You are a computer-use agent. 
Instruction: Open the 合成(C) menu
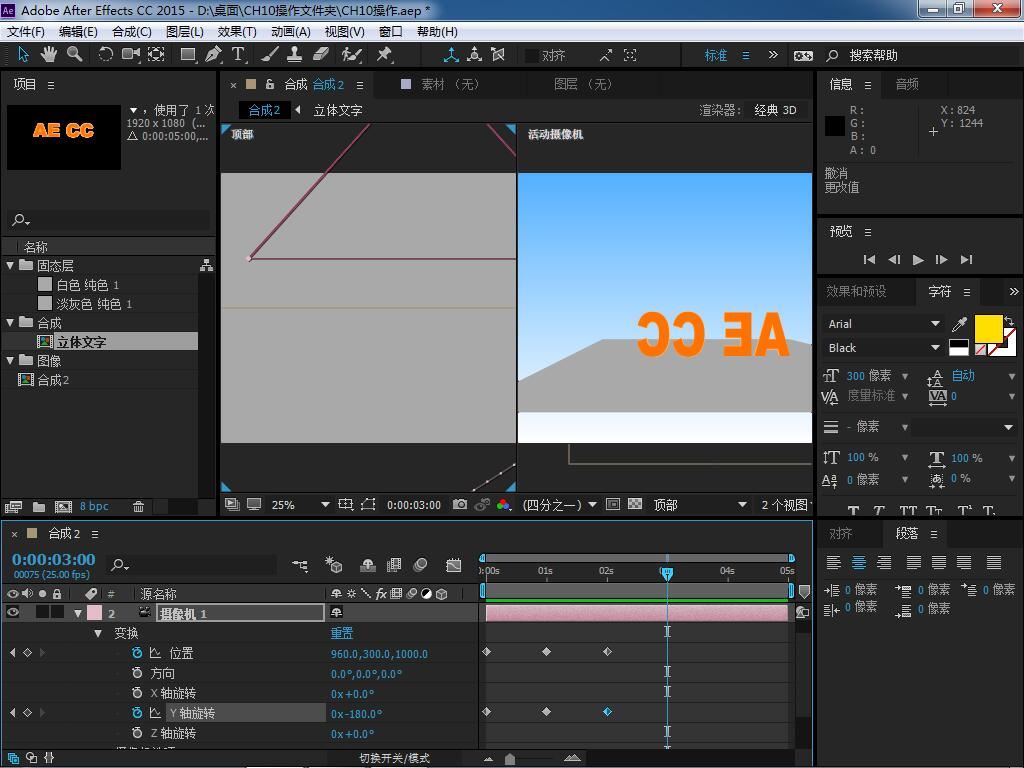pos(132,32)
